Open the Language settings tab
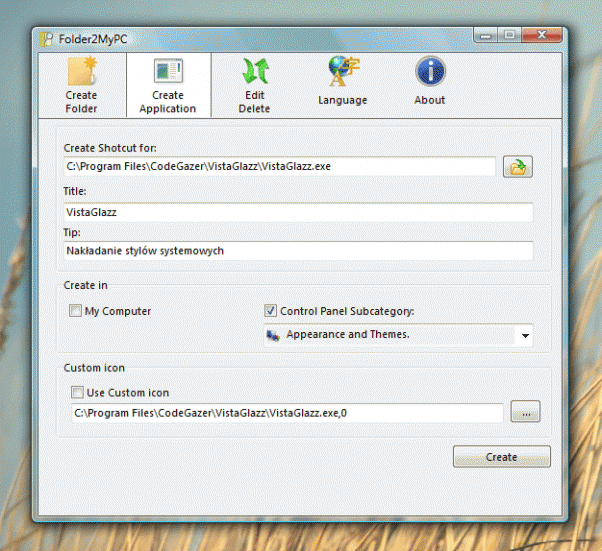The height and width of the screenshot is (551, 602). [342, 81]
